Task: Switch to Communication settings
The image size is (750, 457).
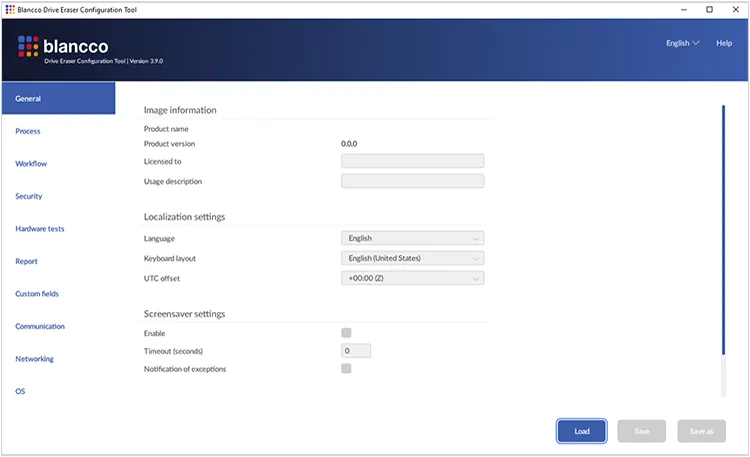Action: (x=40, y=326)
